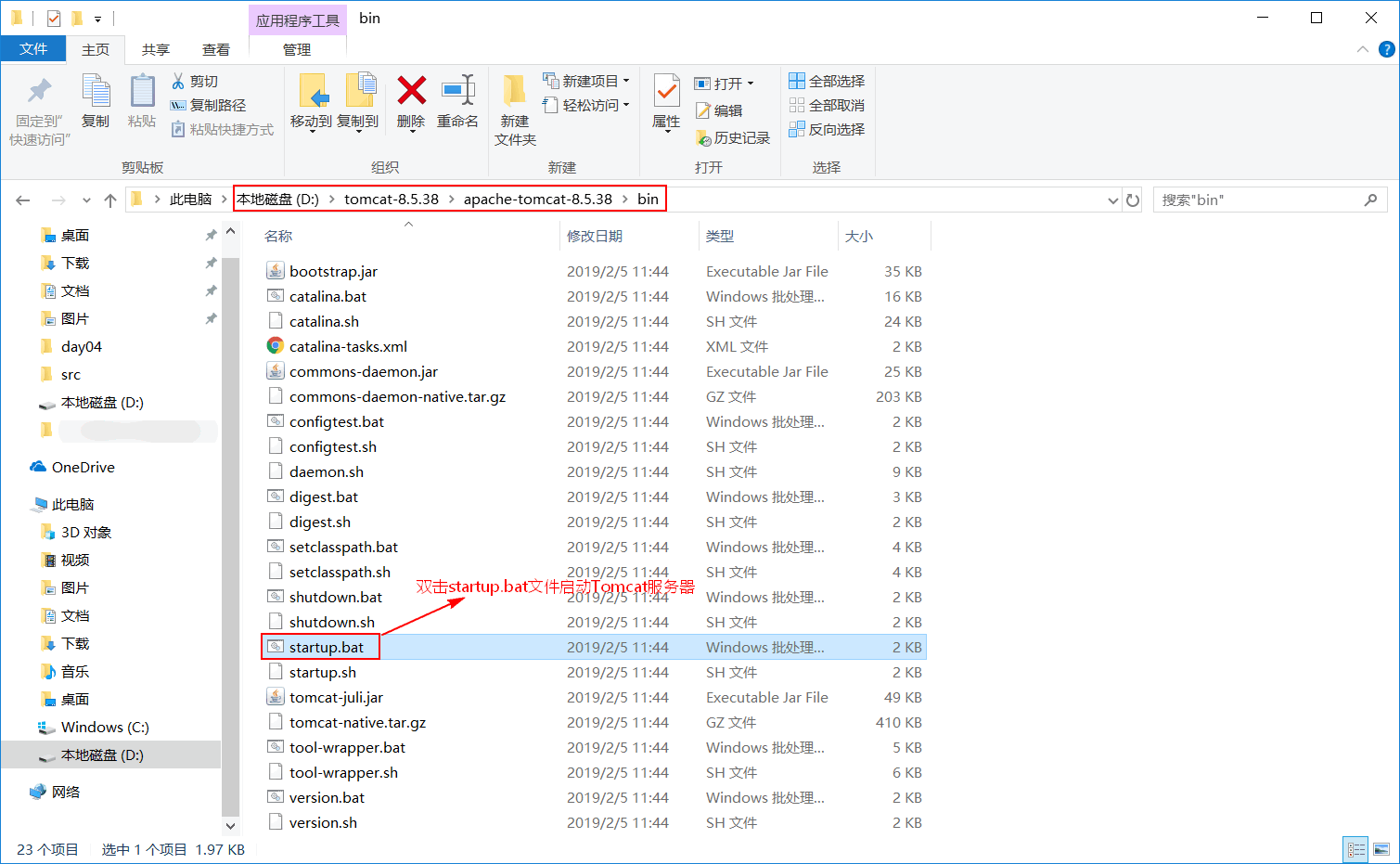Expand address bar history dropdown
The width and height of the screenshot is (1400, 864).
1113,200
